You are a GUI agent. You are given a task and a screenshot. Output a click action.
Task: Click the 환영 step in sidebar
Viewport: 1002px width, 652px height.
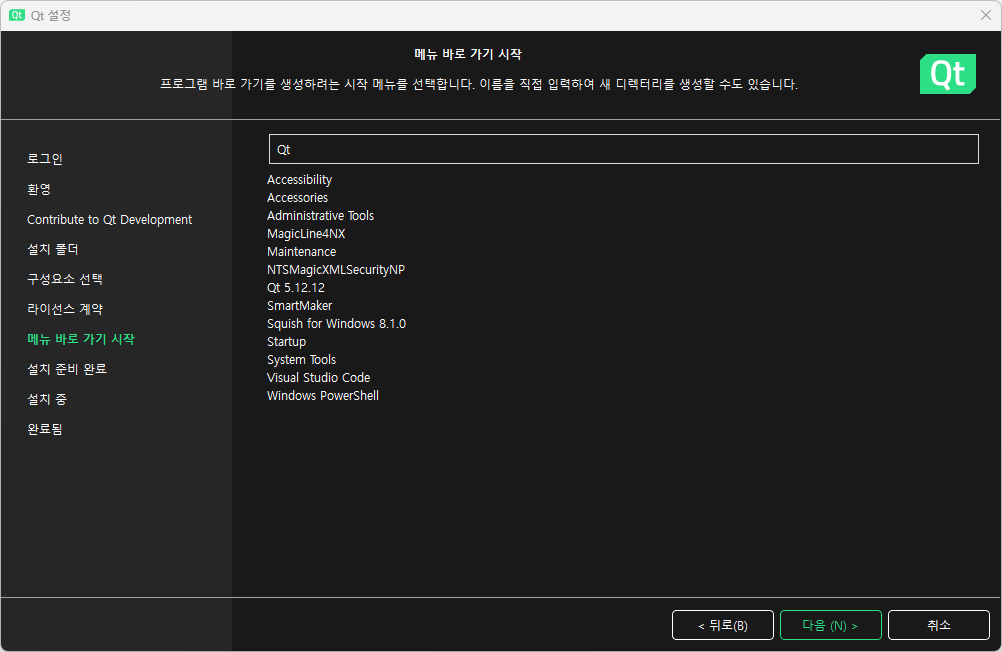38,189
